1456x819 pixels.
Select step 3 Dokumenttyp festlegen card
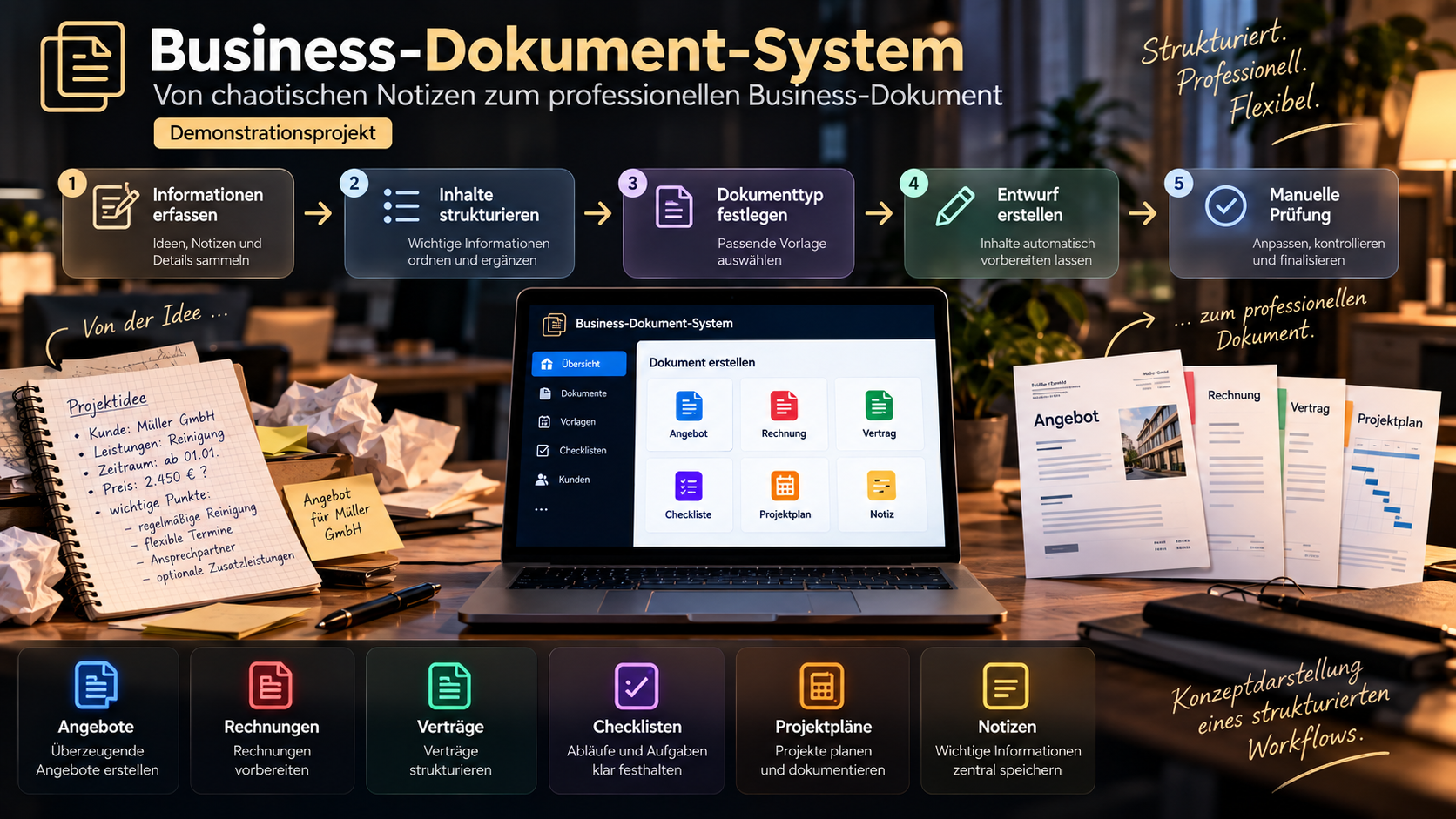(x=738, y=224)
